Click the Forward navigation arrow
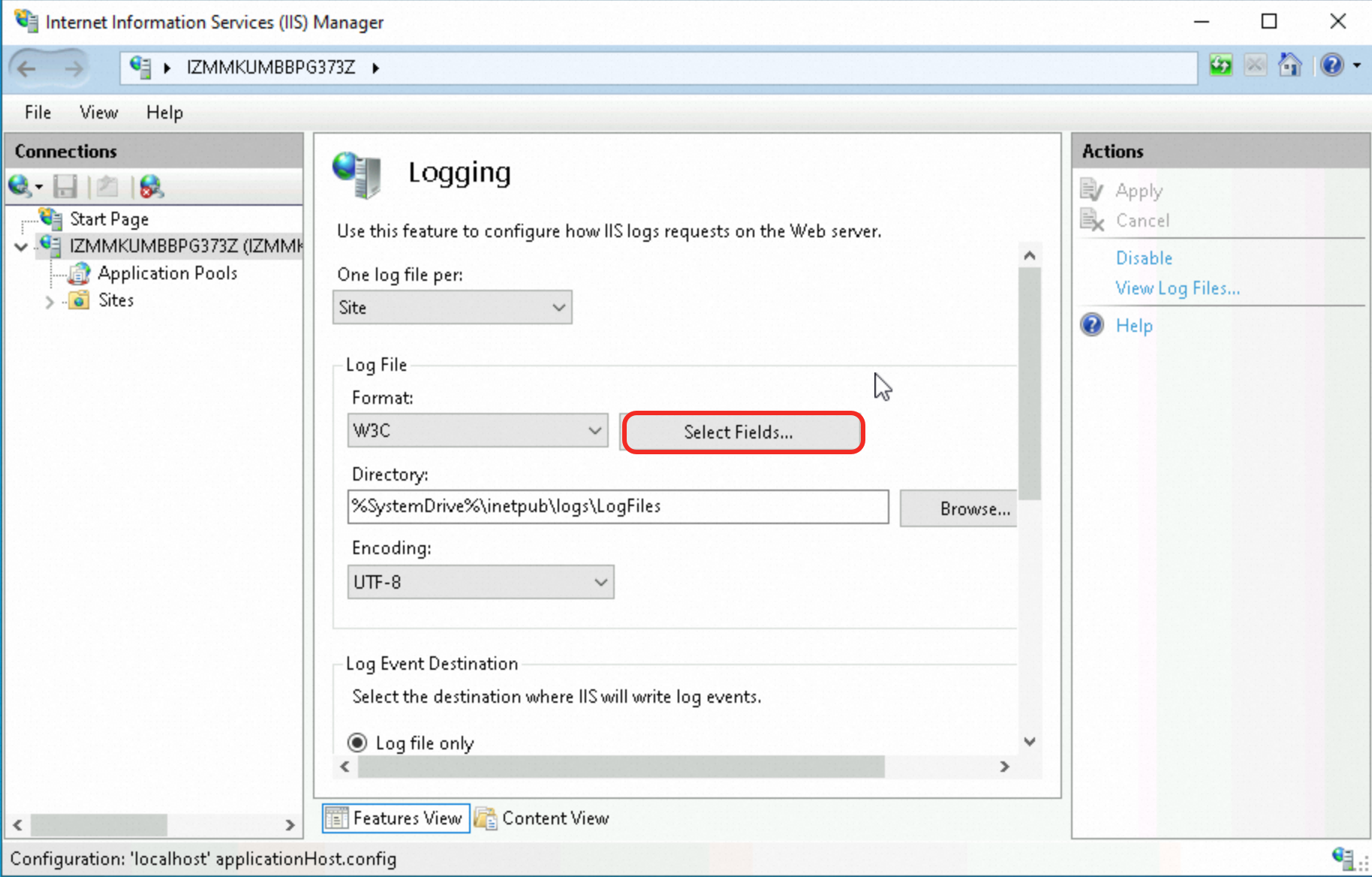 [74, 68]
